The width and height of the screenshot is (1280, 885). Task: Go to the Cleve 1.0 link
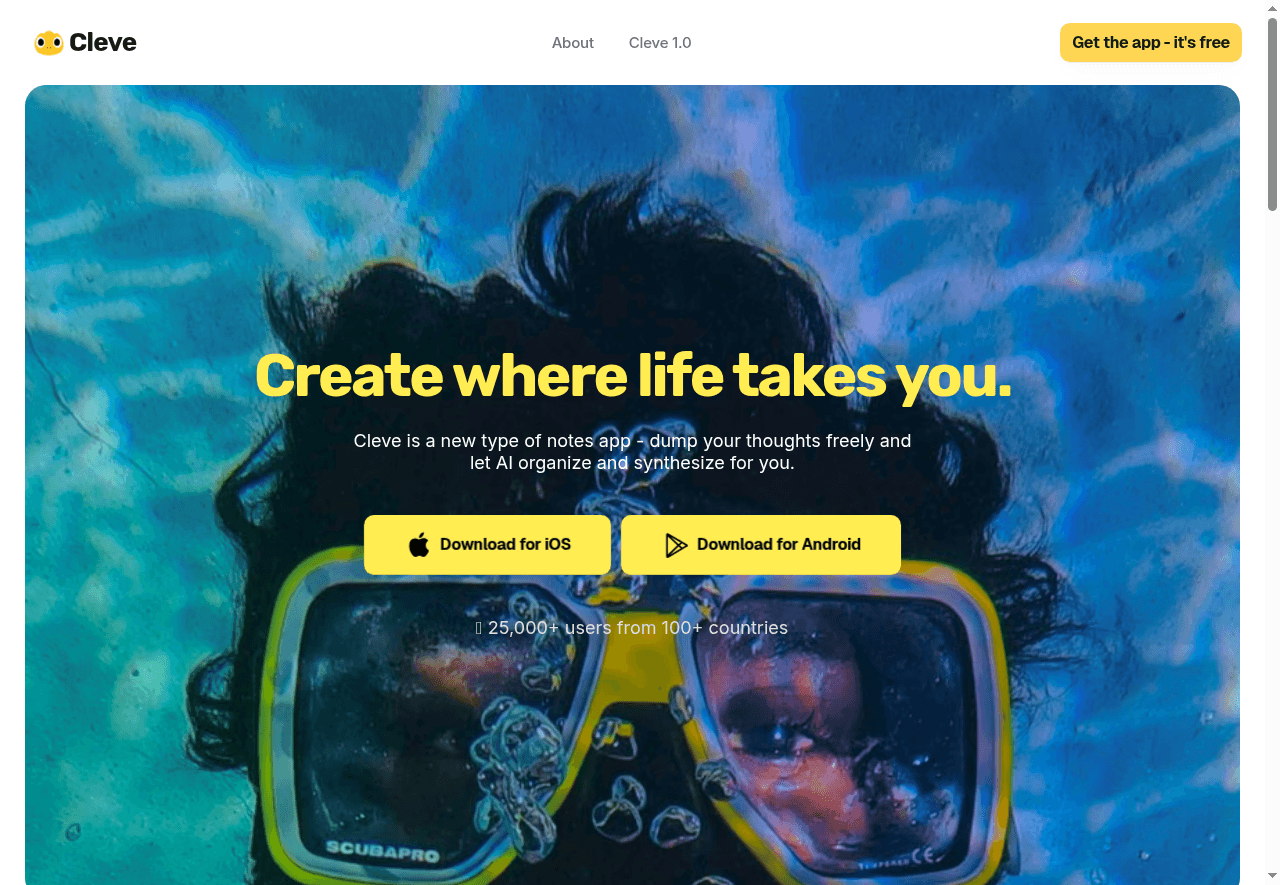660,43
